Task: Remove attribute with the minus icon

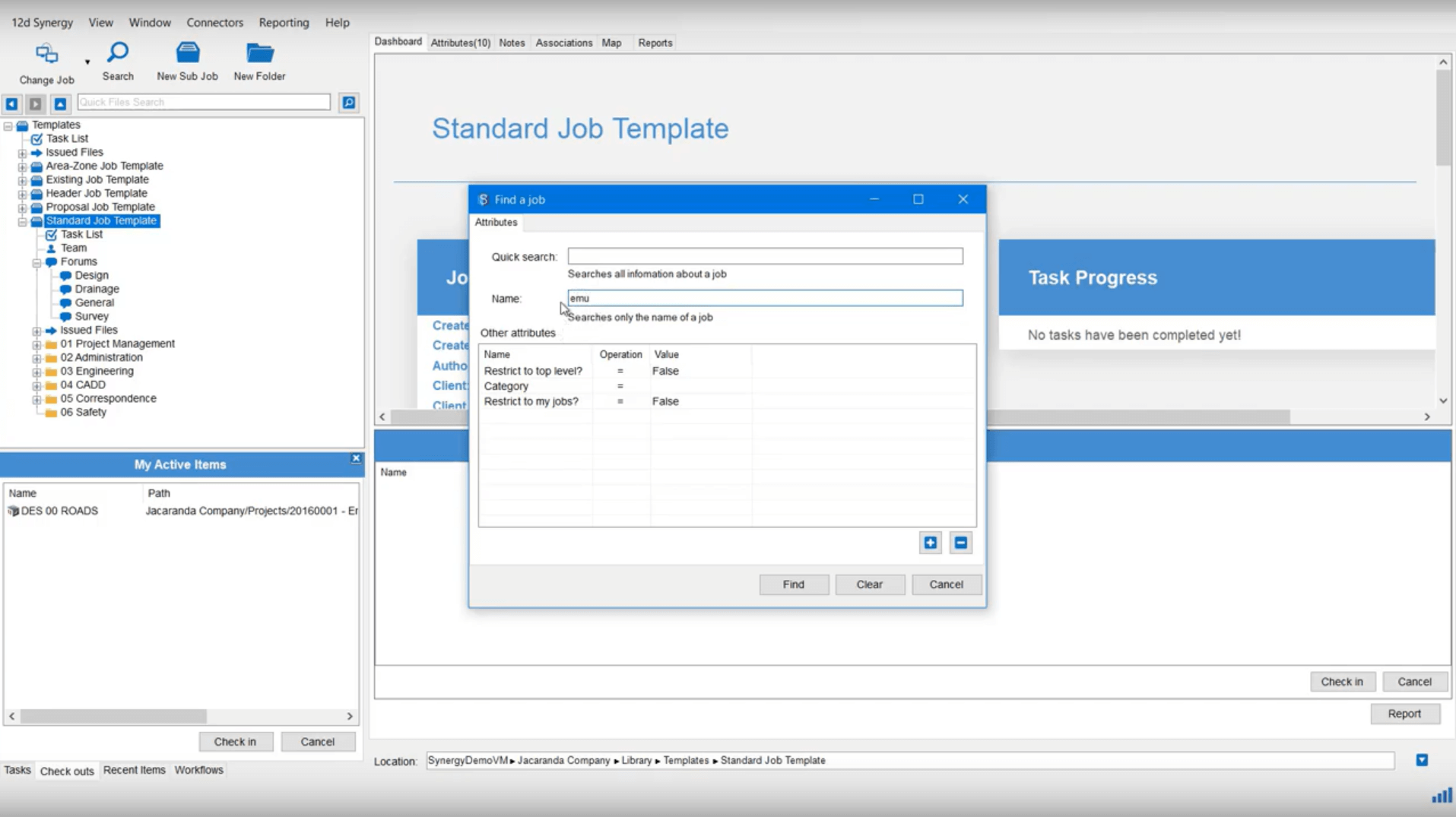Action: (x=960, y=543)
